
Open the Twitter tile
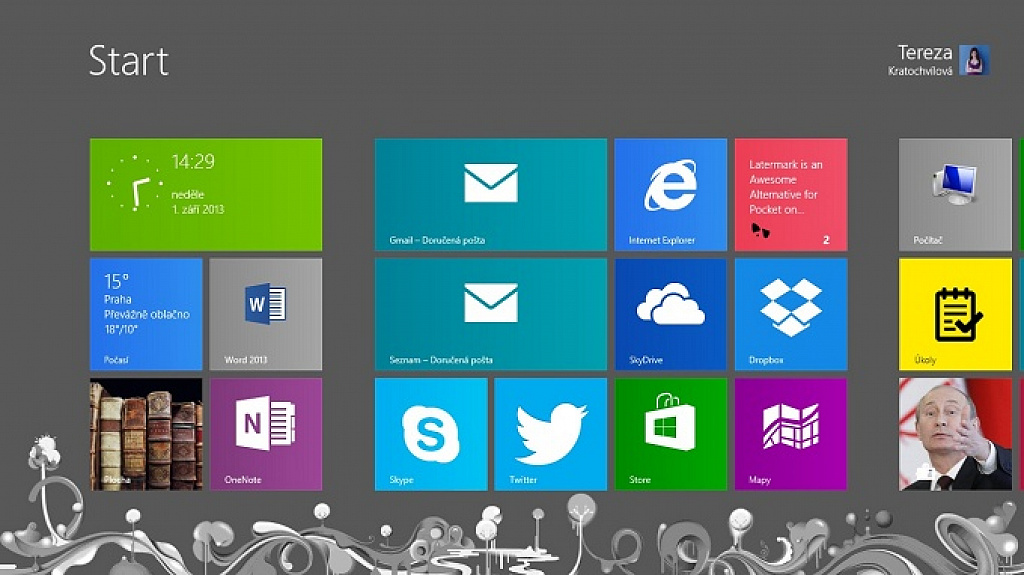[551, 435]
